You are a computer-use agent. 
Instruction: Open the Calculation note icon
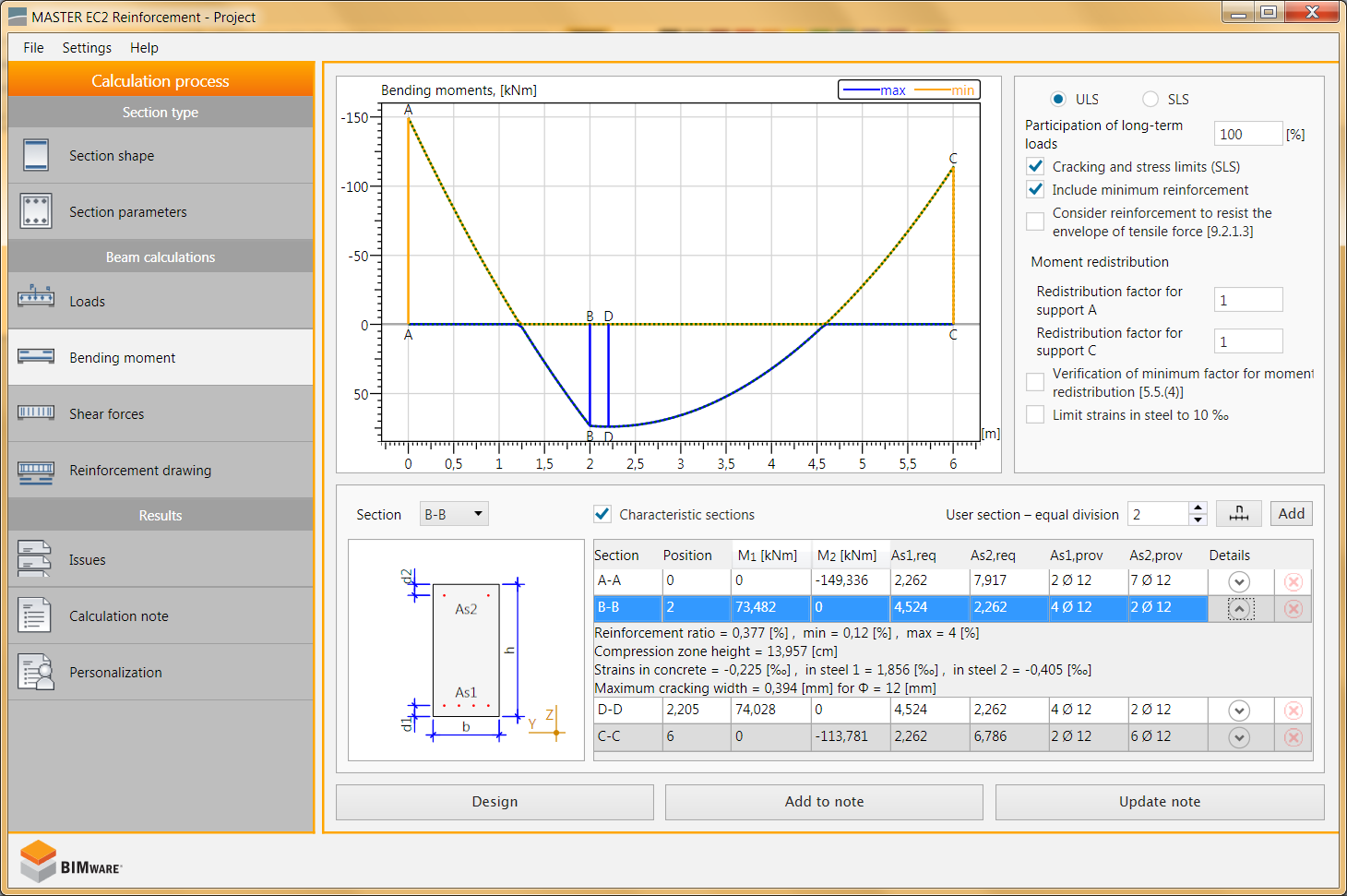pos(35,615)
